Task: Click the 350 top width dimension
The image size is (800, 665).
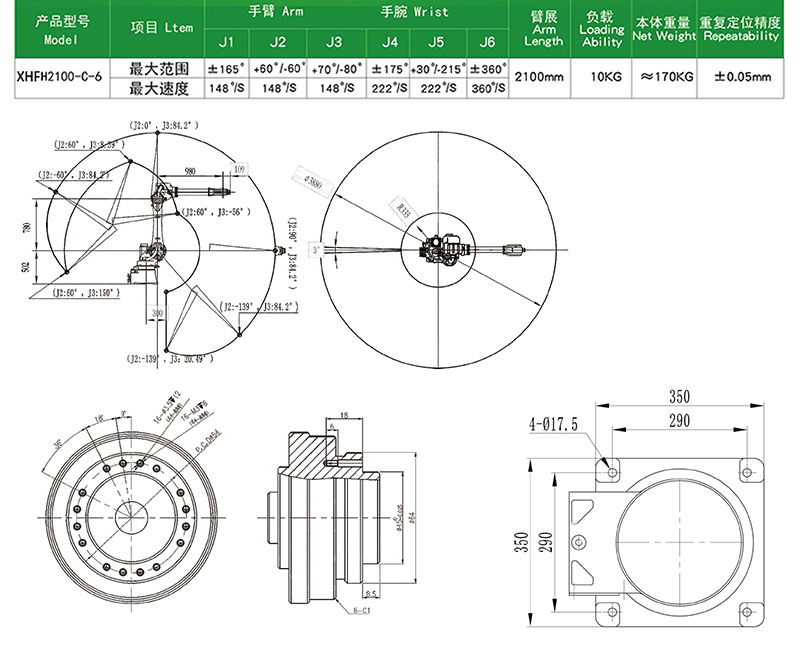Action: click(679, 397)
